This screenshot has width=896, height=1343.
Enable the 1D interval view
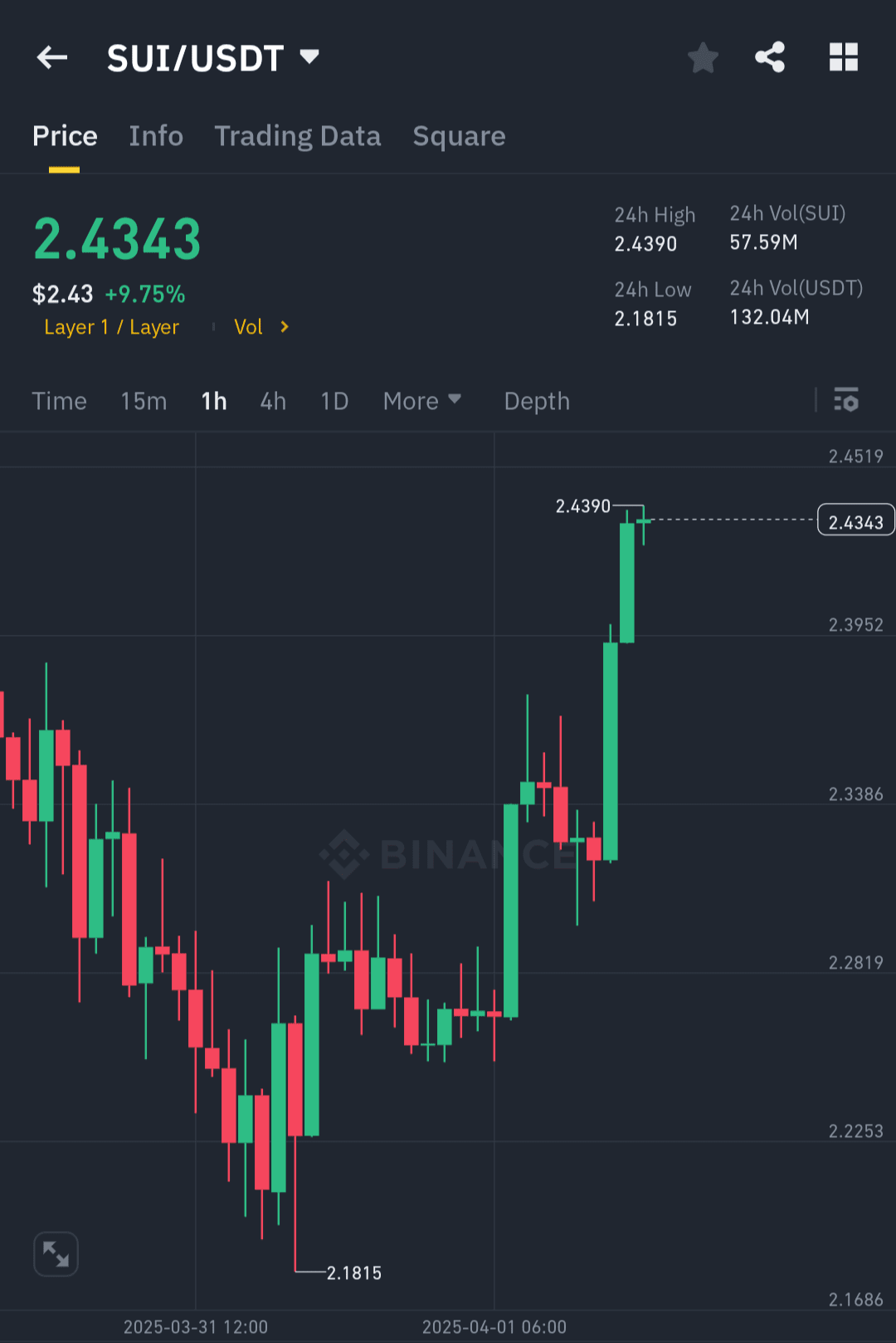(x=334, y=401)
